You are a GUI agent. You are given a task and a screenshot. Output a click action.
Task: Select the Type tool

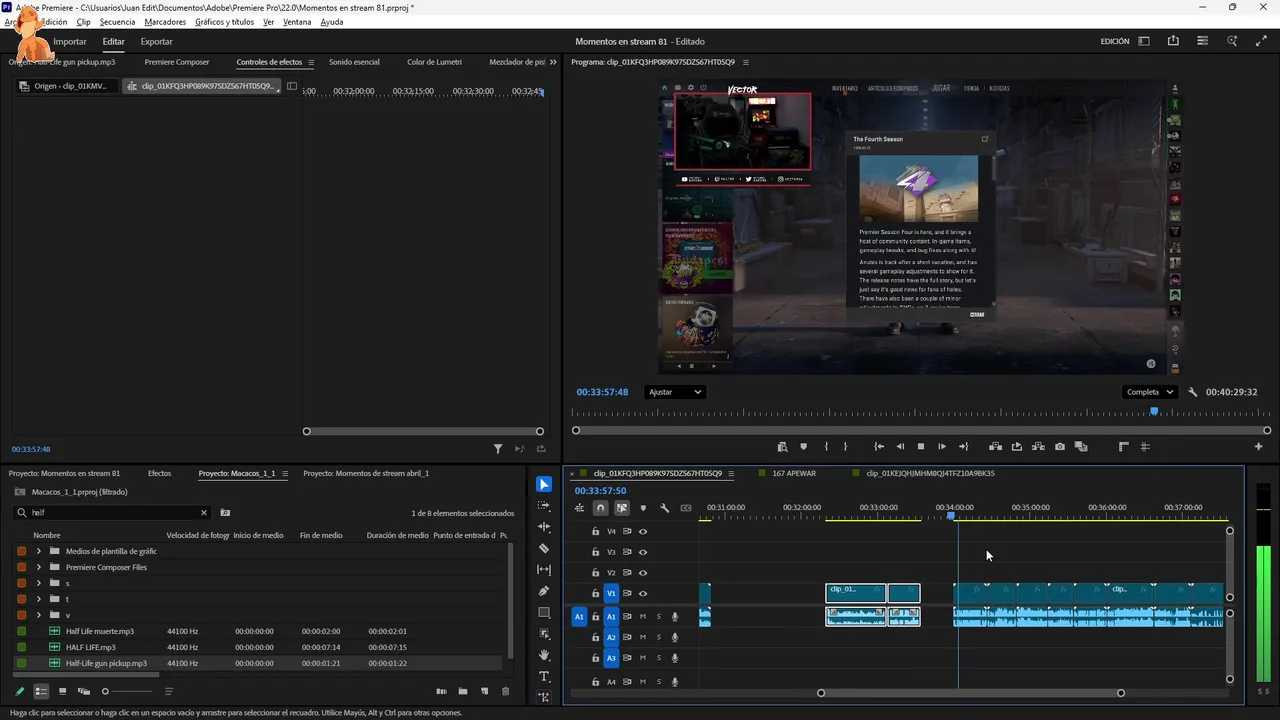(x=544, y=676)
